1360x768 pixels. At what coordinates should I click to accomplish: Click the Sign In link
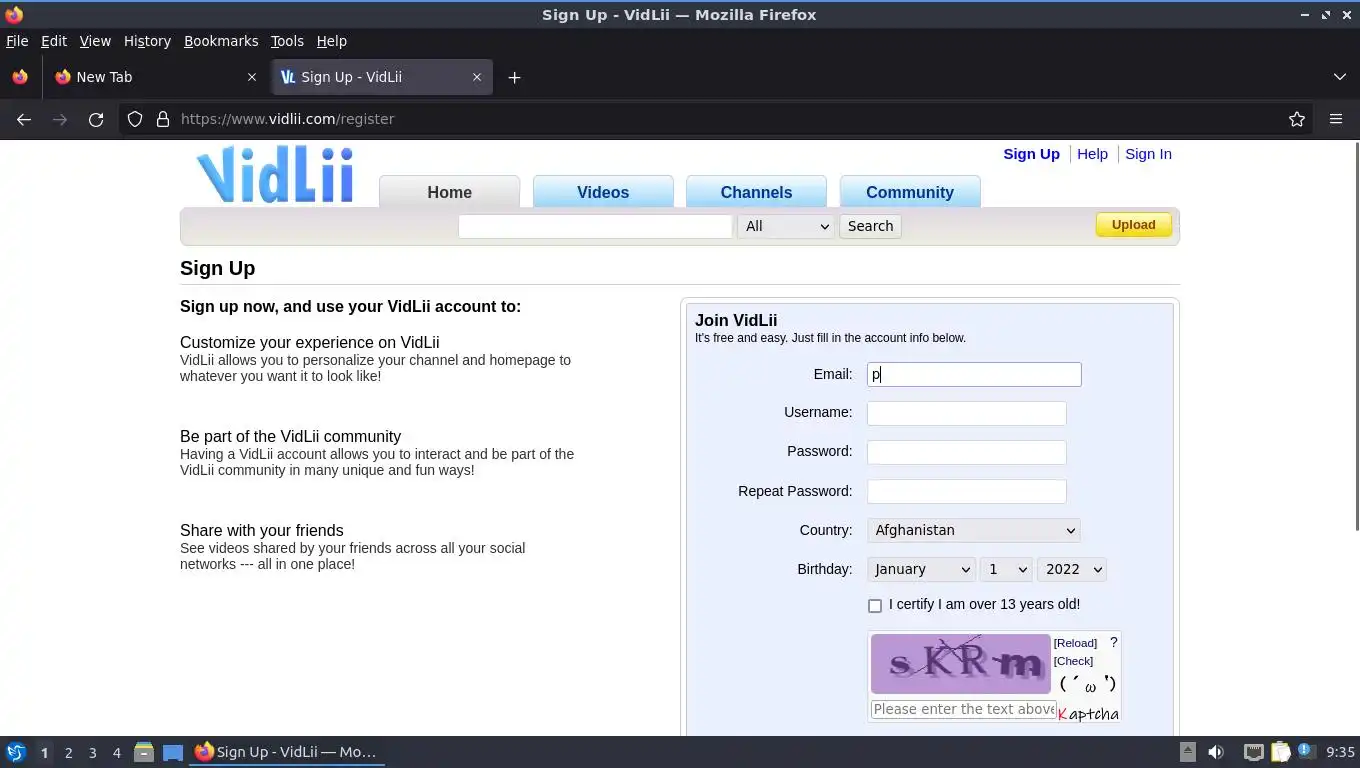1148,154
